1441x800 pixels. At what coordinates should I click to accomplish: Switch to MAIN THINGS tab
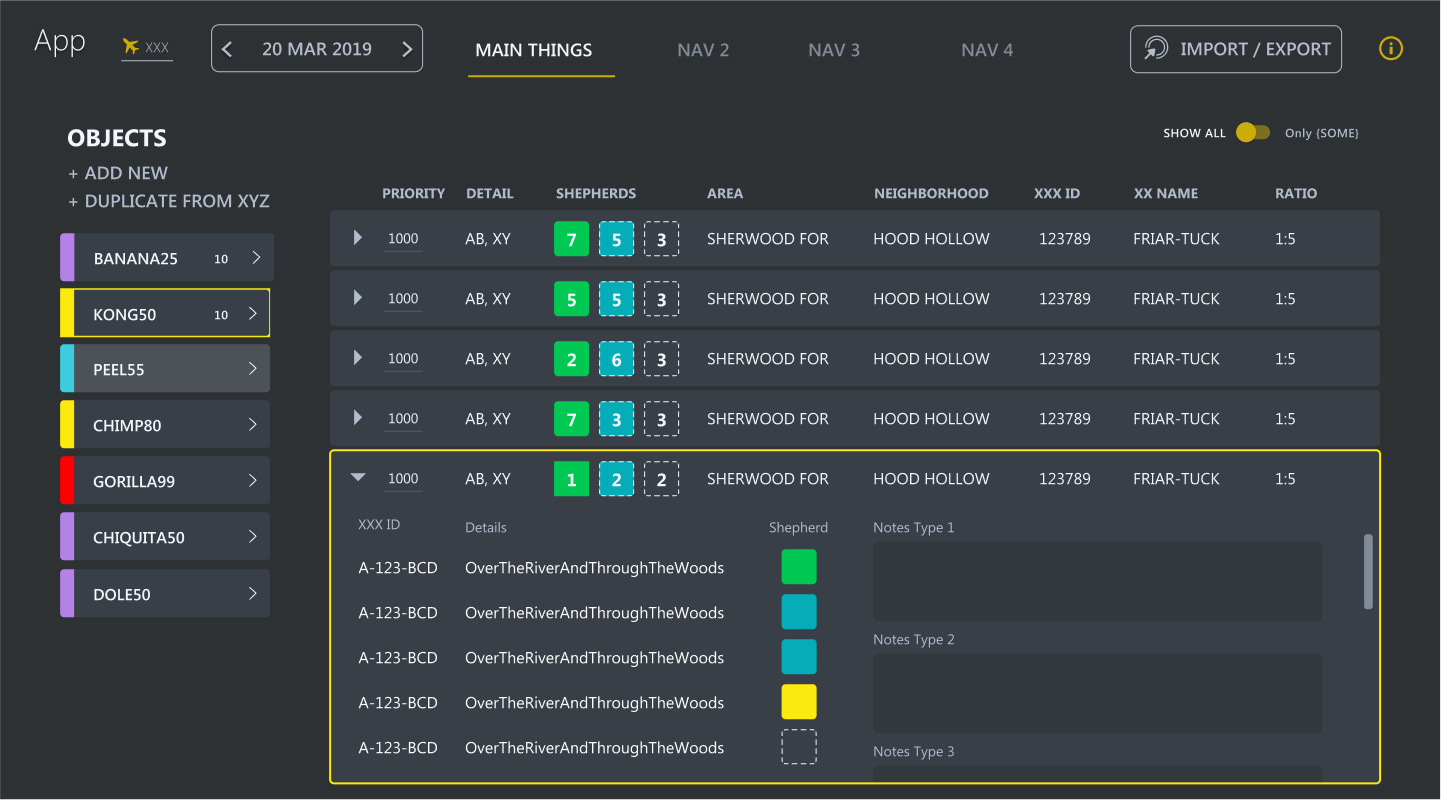tap(534, 50)
